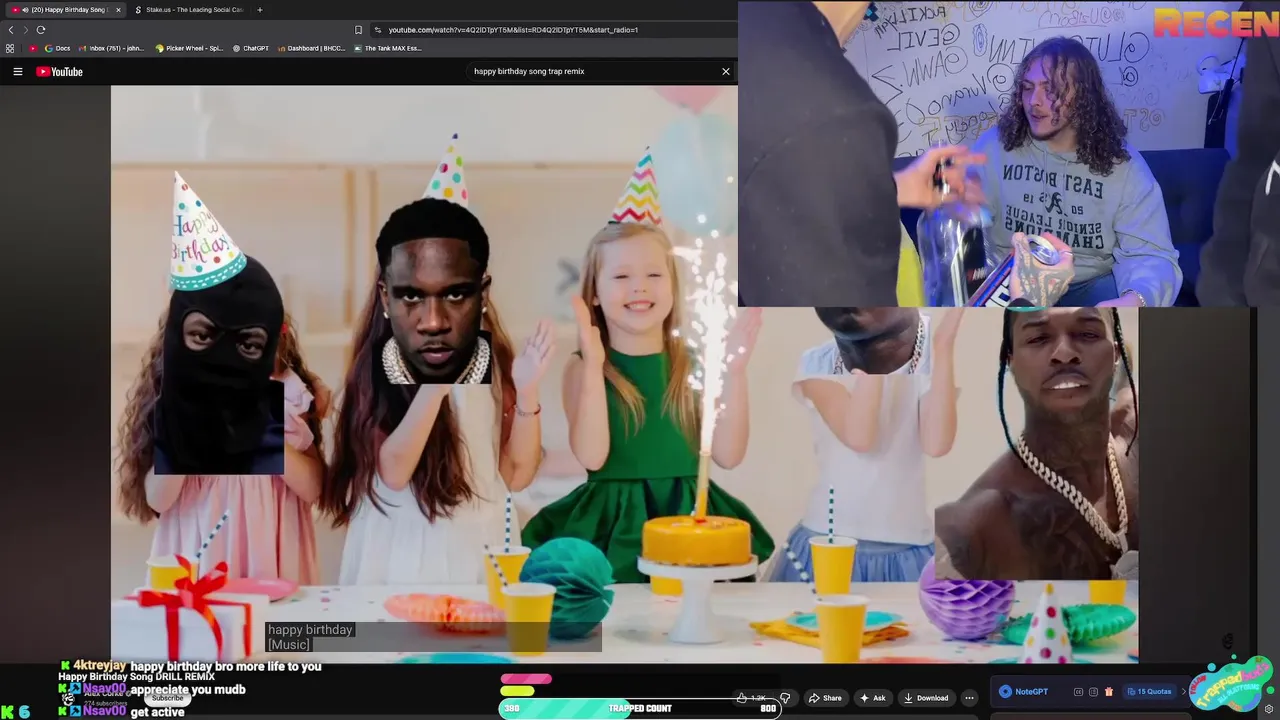
Task: Click the NoteGPT CC subtitles icon
Action: point(1078,692)
